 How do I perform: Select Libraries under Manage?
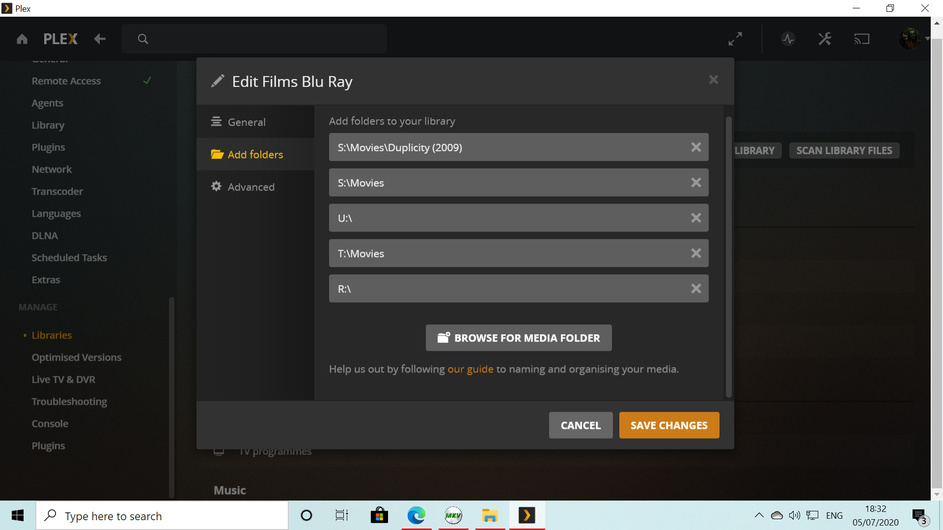click(x=52, y=335)
